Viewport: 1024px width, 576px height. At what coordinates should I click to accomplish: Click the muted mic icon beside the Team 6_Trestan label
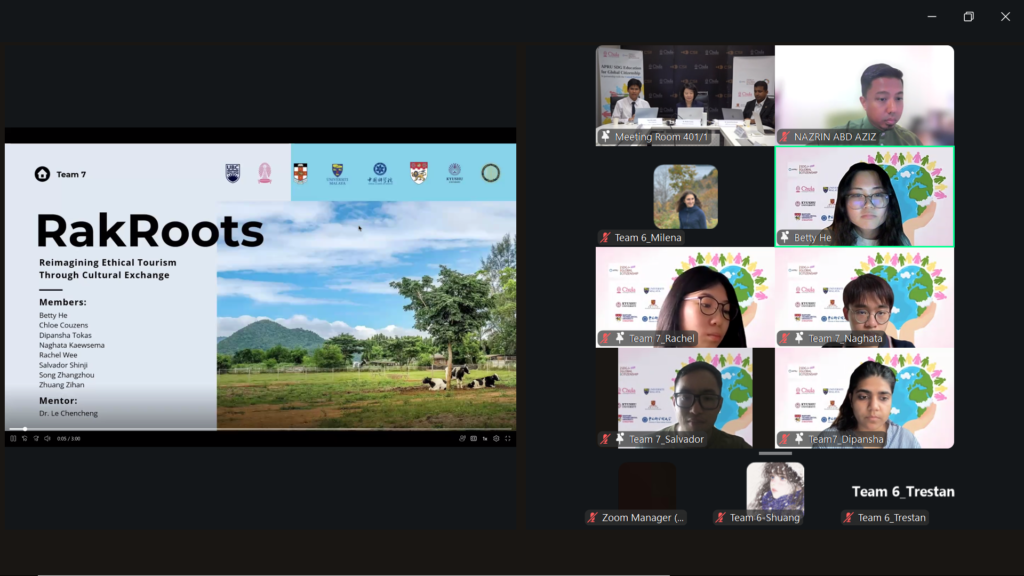tap(848, 517)
